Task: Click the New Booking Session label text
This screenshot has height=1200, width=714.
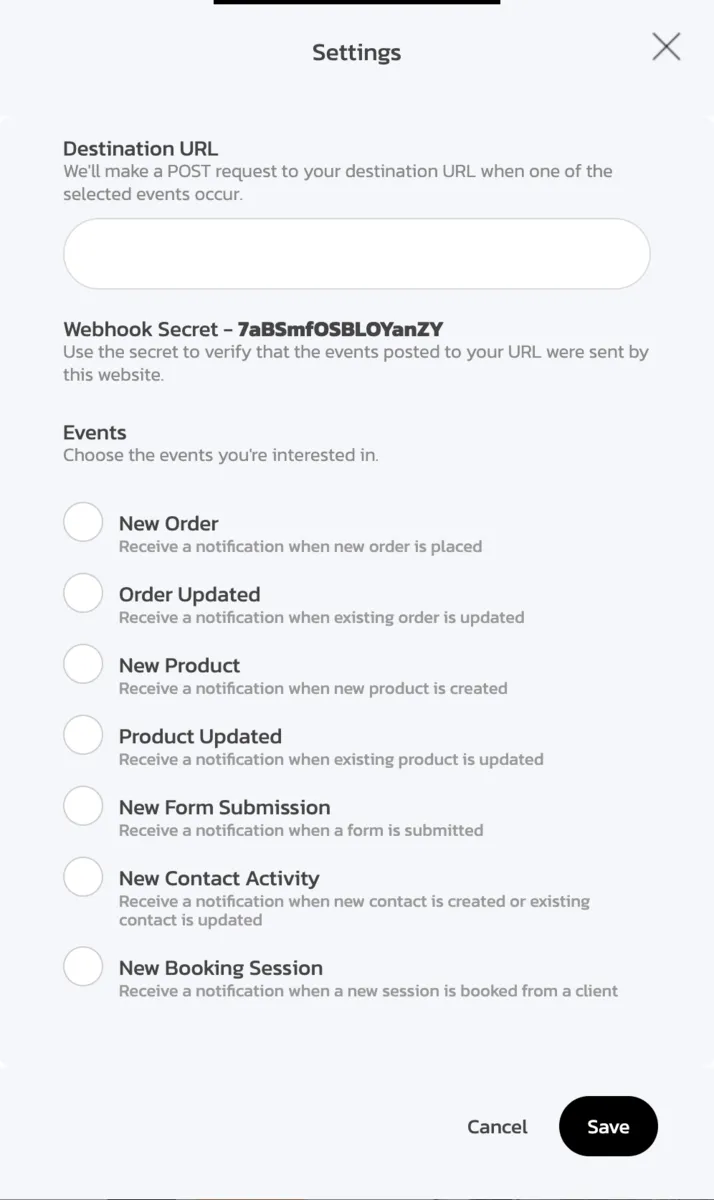Action: (220, 968)
